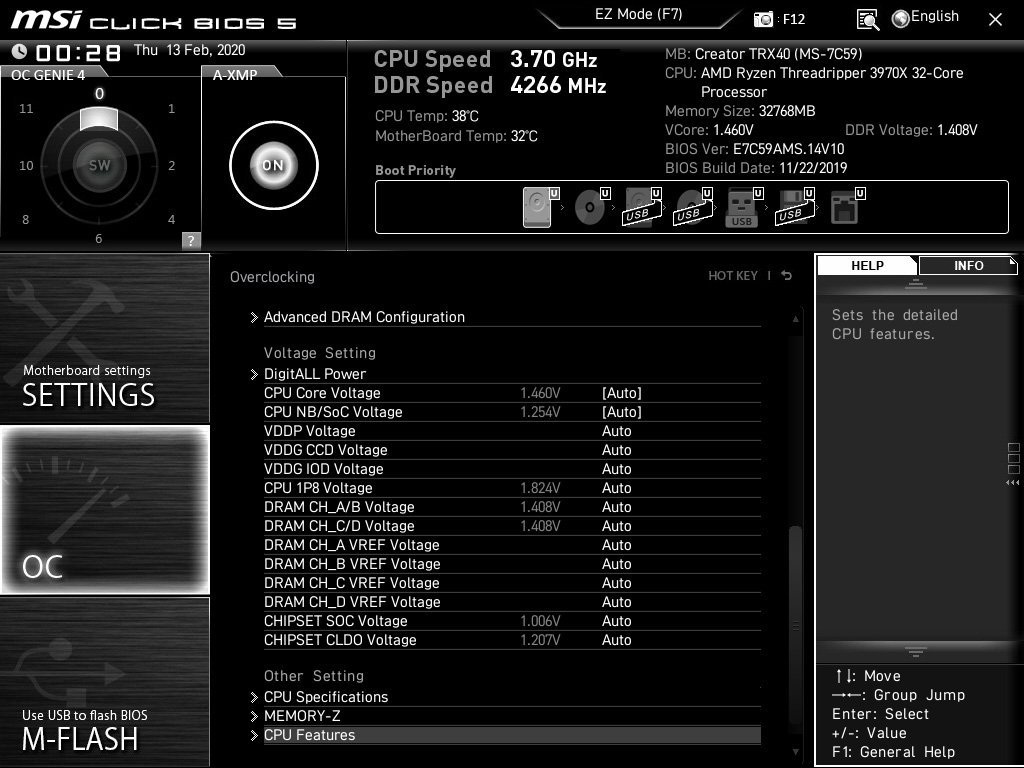1024x768 pixels.
Task: Open CPU Core Voltage [Auto] dropdown
Action: (621, 393)
